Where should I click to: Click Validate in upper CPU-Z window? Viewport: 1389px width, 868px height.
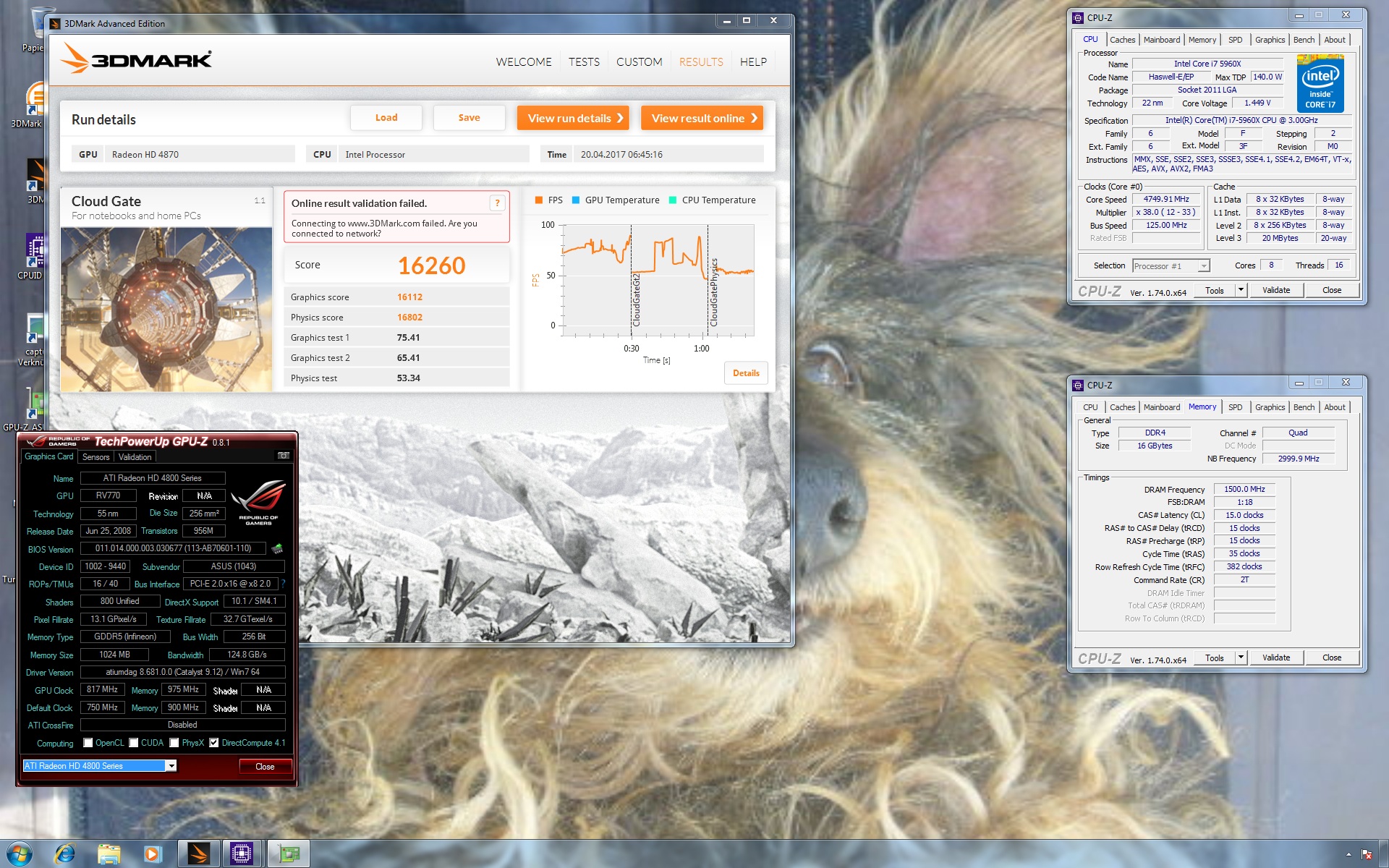[x=1276, y=290]
